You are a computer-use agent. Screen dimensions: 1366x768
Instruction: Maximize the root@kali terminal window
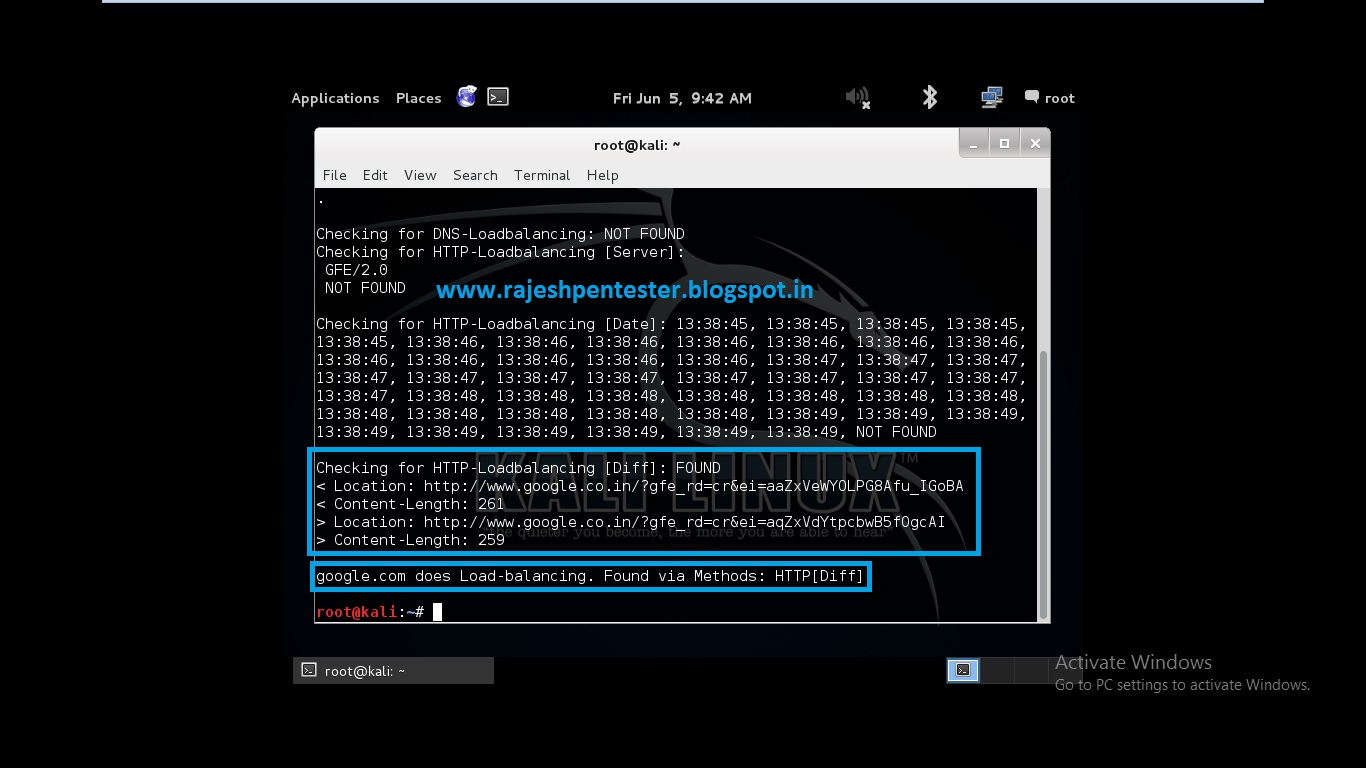(1004, 144)
